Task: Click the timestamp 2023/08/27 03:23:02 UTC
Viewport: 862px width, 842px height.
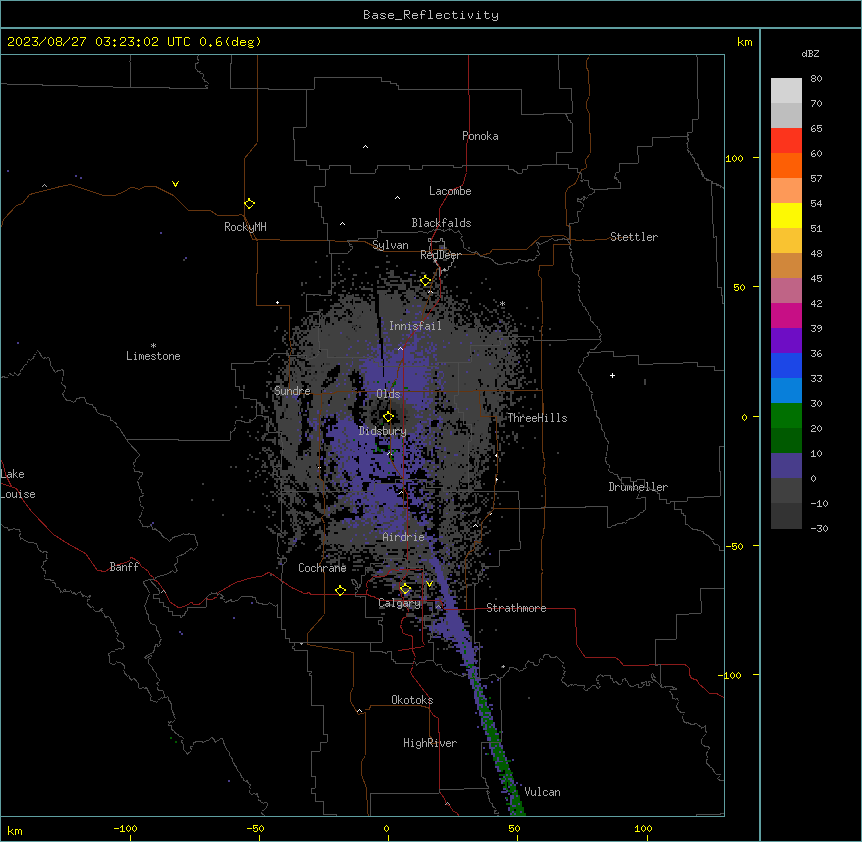Action: coord(98,42)
